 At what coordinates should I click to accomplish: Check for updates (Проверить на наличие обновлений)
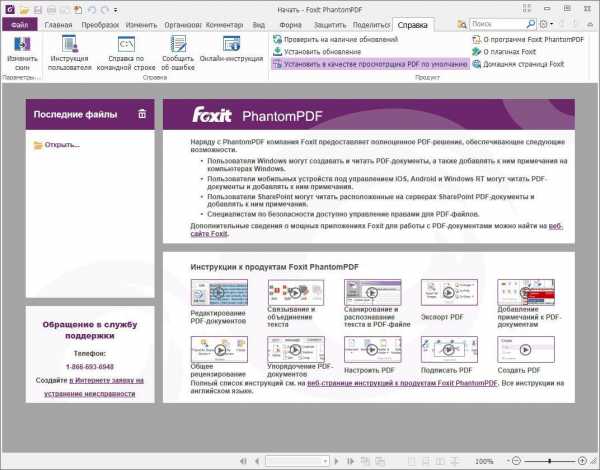[x=335, y=39]
